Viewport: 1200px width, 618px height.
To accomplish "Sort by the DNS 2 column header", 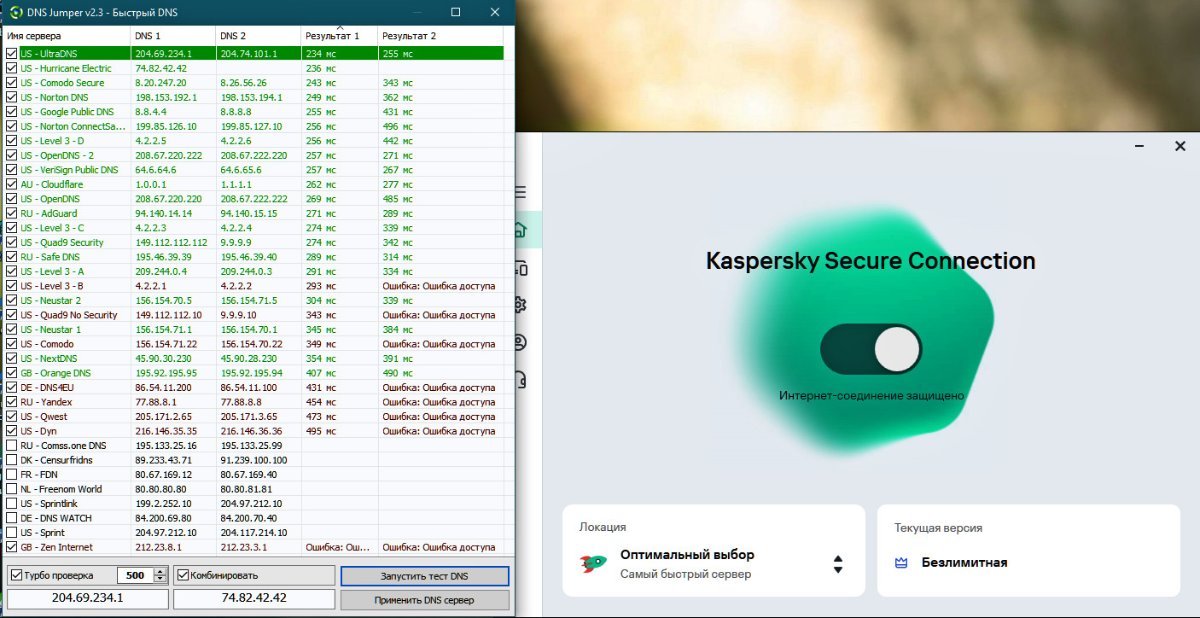I will 259,36.
